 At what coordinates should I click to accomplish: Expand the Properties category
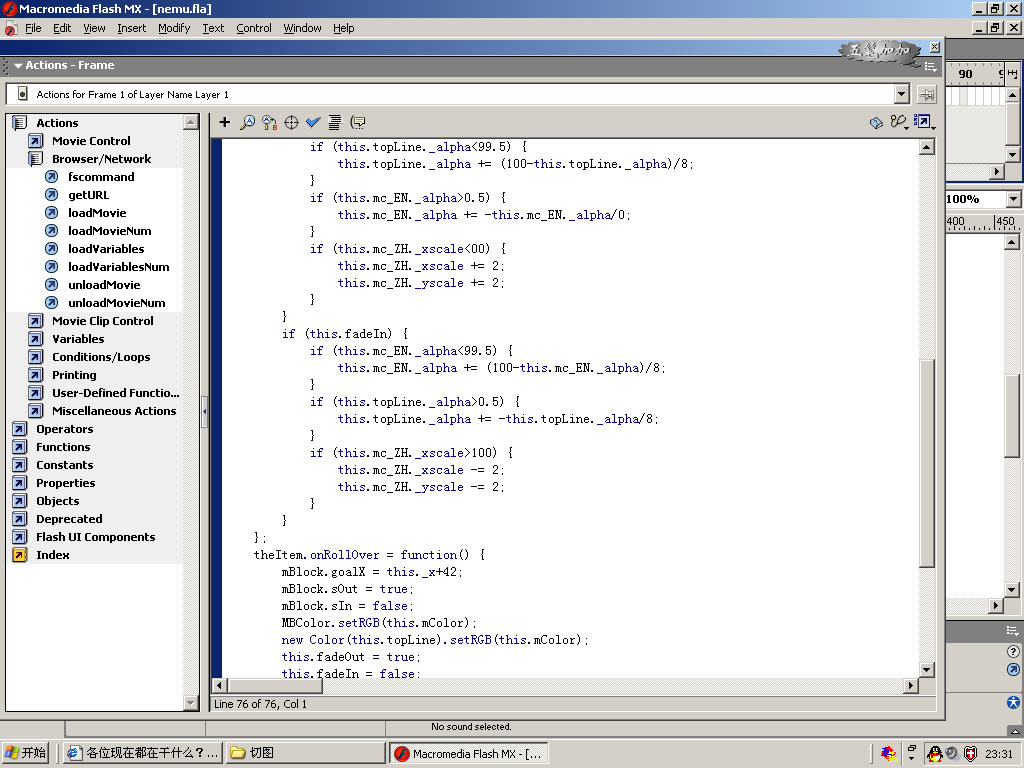pyautogui.click(x=20, y=483)
